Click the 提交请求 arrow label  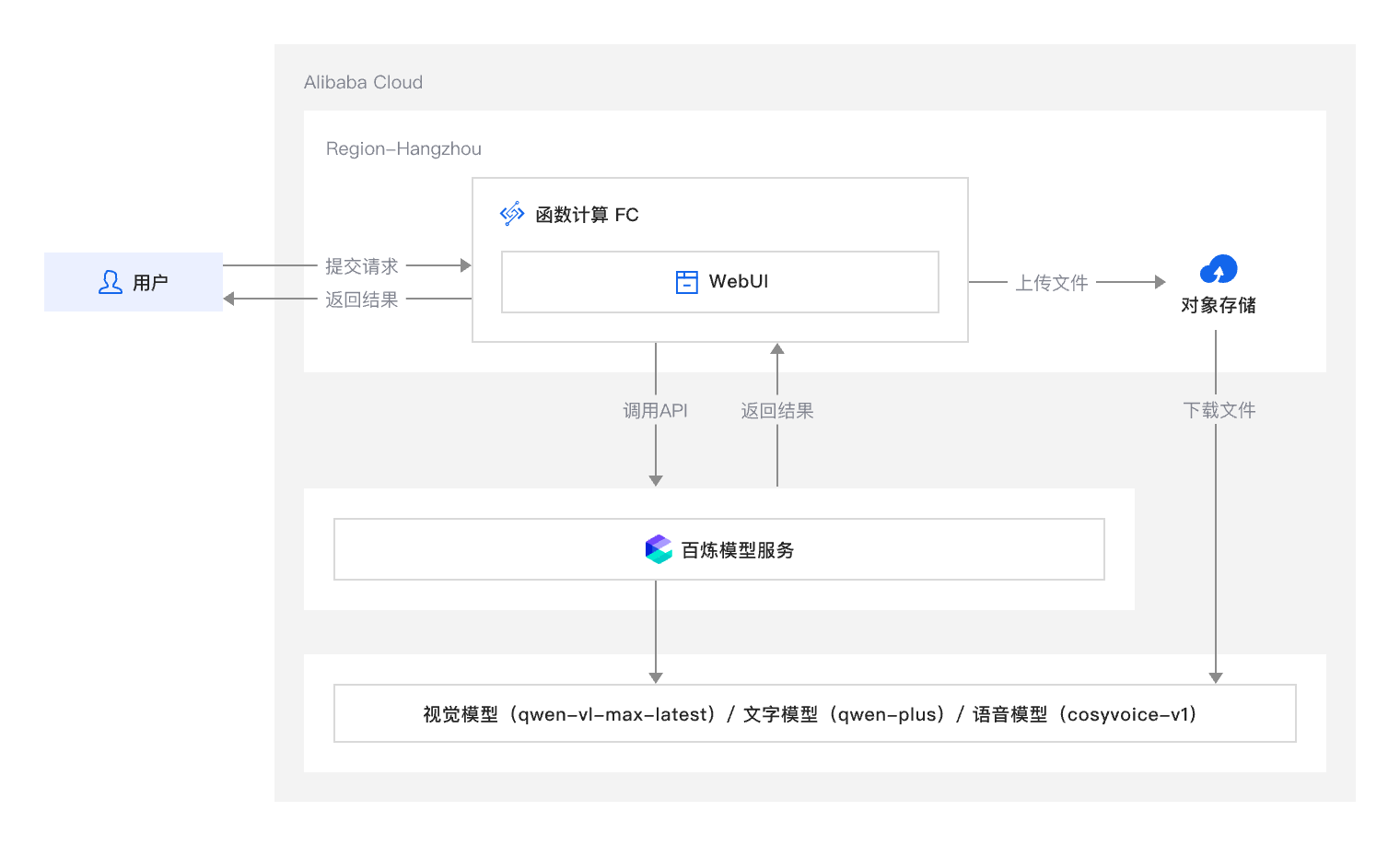pyautogui.click(x=361, y=266)
